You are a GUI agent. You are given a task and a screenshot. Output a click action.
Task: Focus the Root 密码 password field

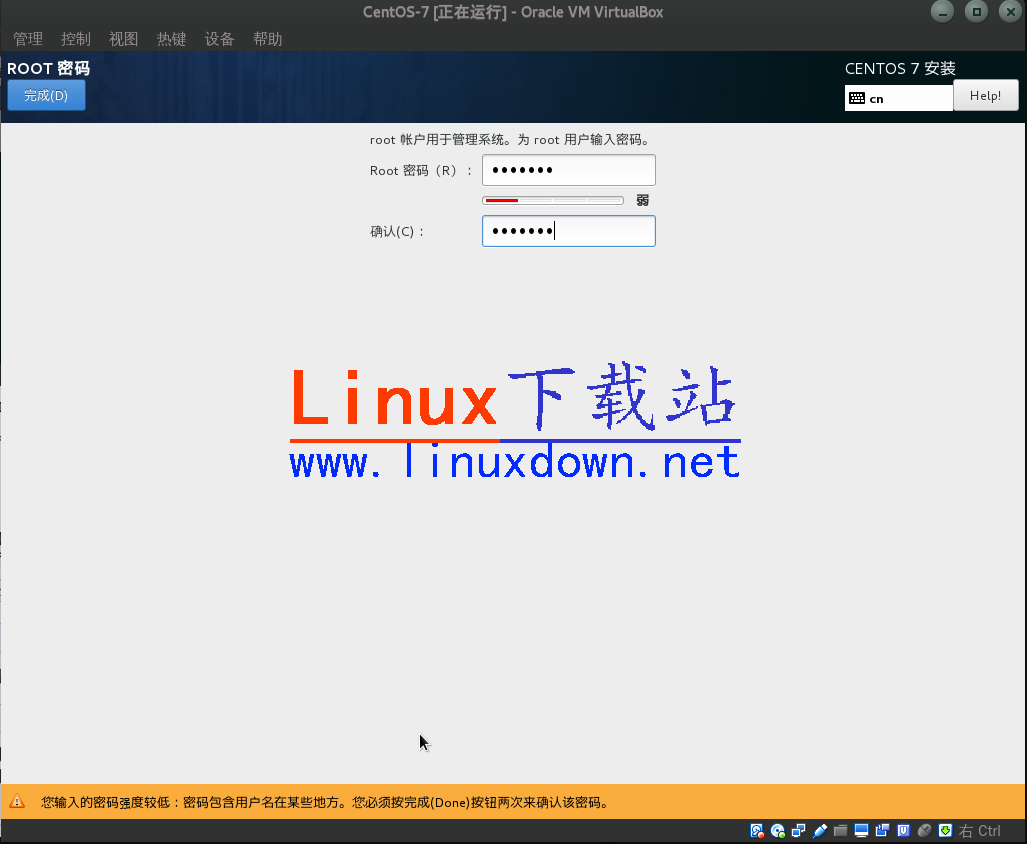[569, 170]
